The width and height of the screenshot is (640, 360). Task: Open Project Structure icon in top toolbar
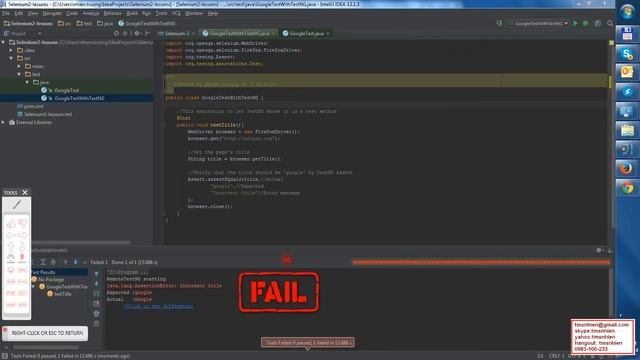598,23
